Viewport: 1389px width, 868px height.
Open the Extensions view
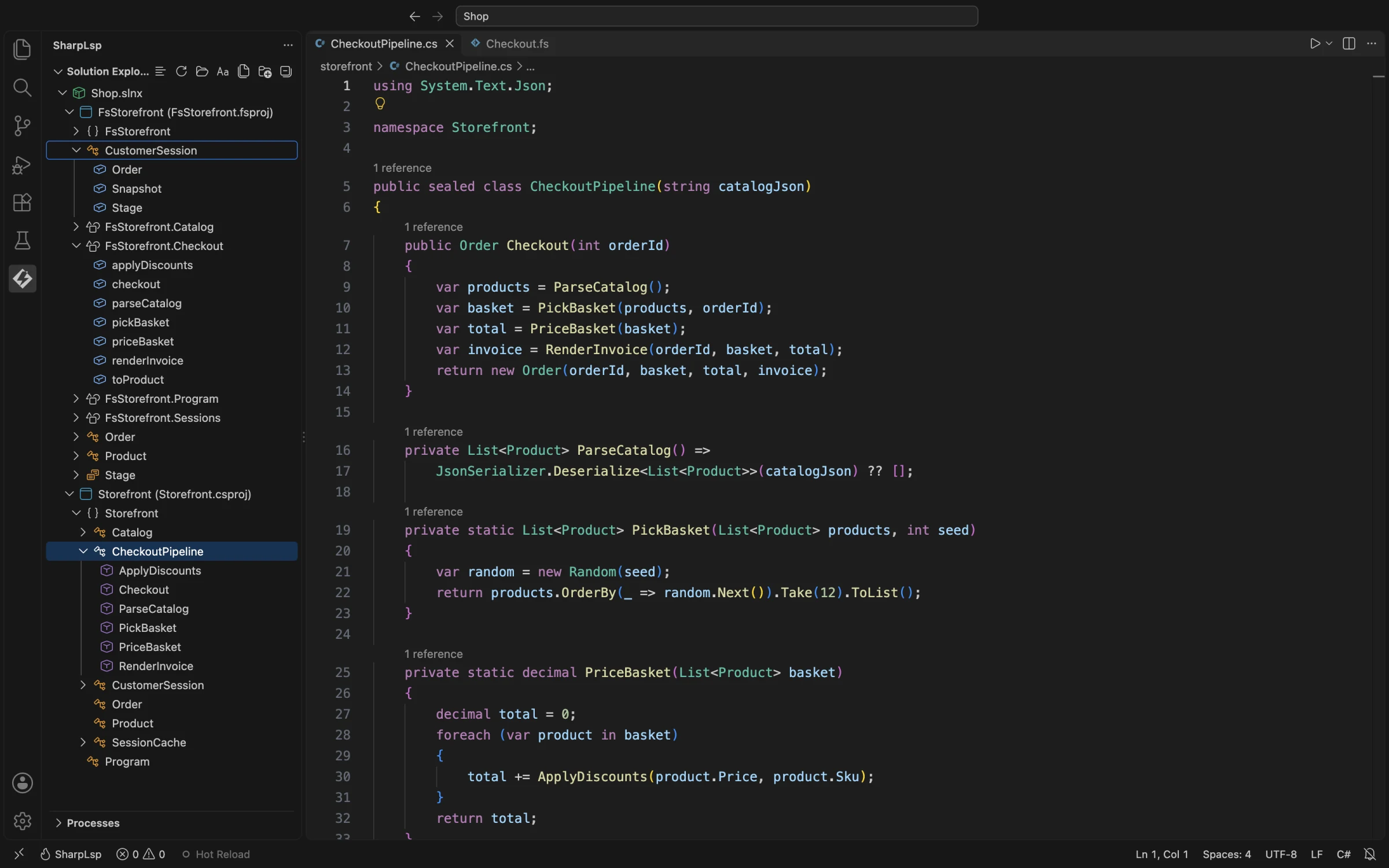pos(22,203)
